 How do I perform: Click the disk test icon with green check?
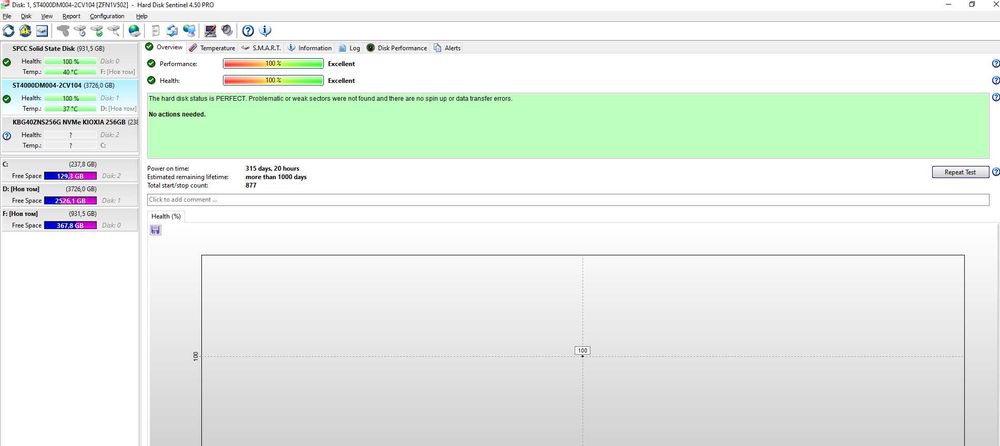tap(97, 31)
